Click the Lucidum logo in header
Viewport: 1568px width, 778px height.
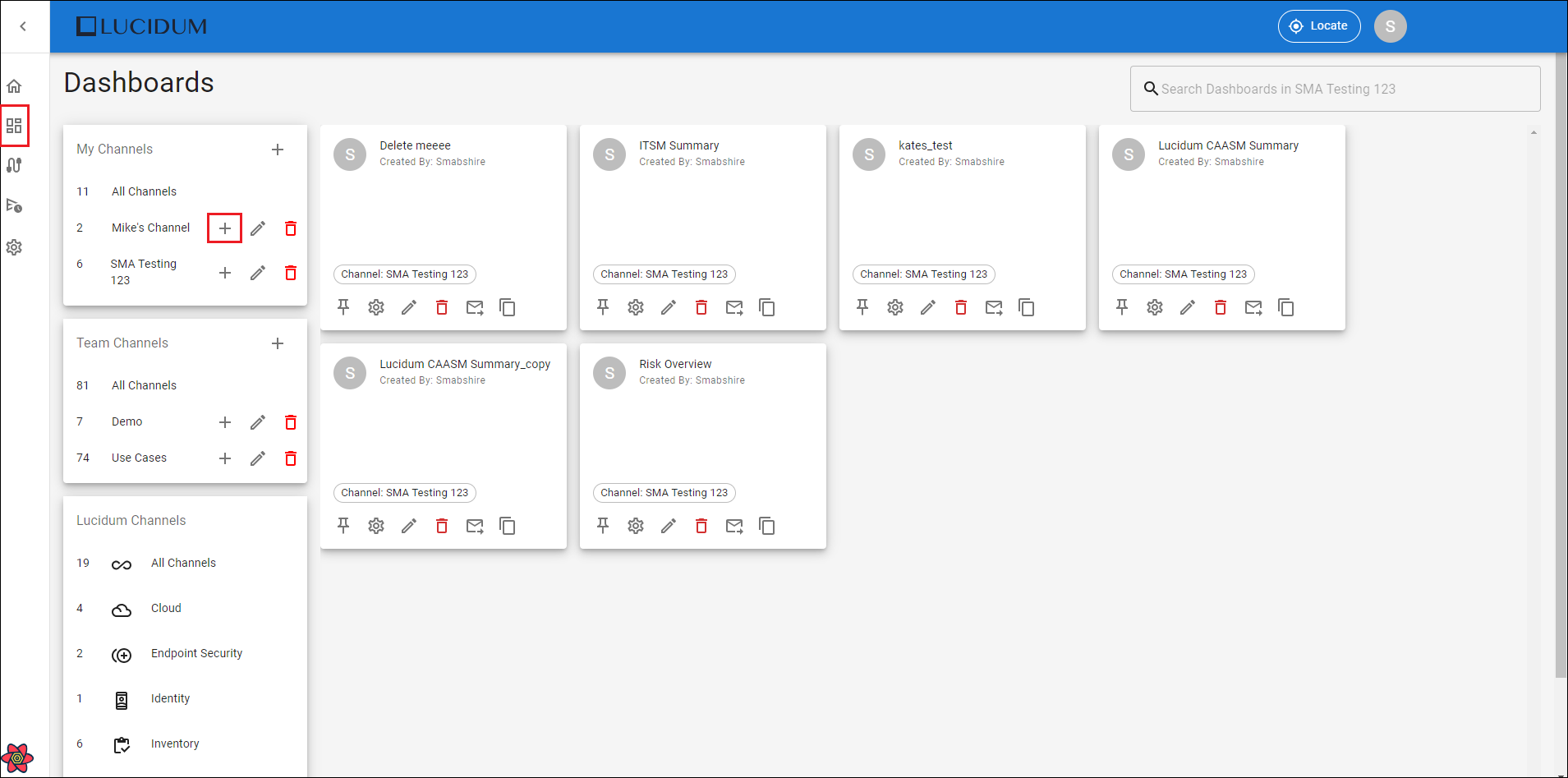tap(141, 26)
